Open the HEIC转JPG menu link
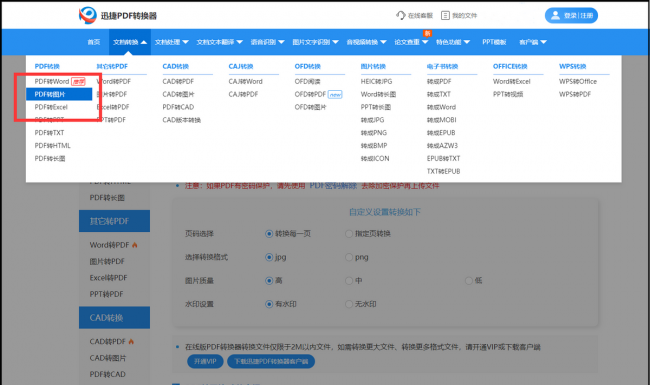 tap(376, 82)
